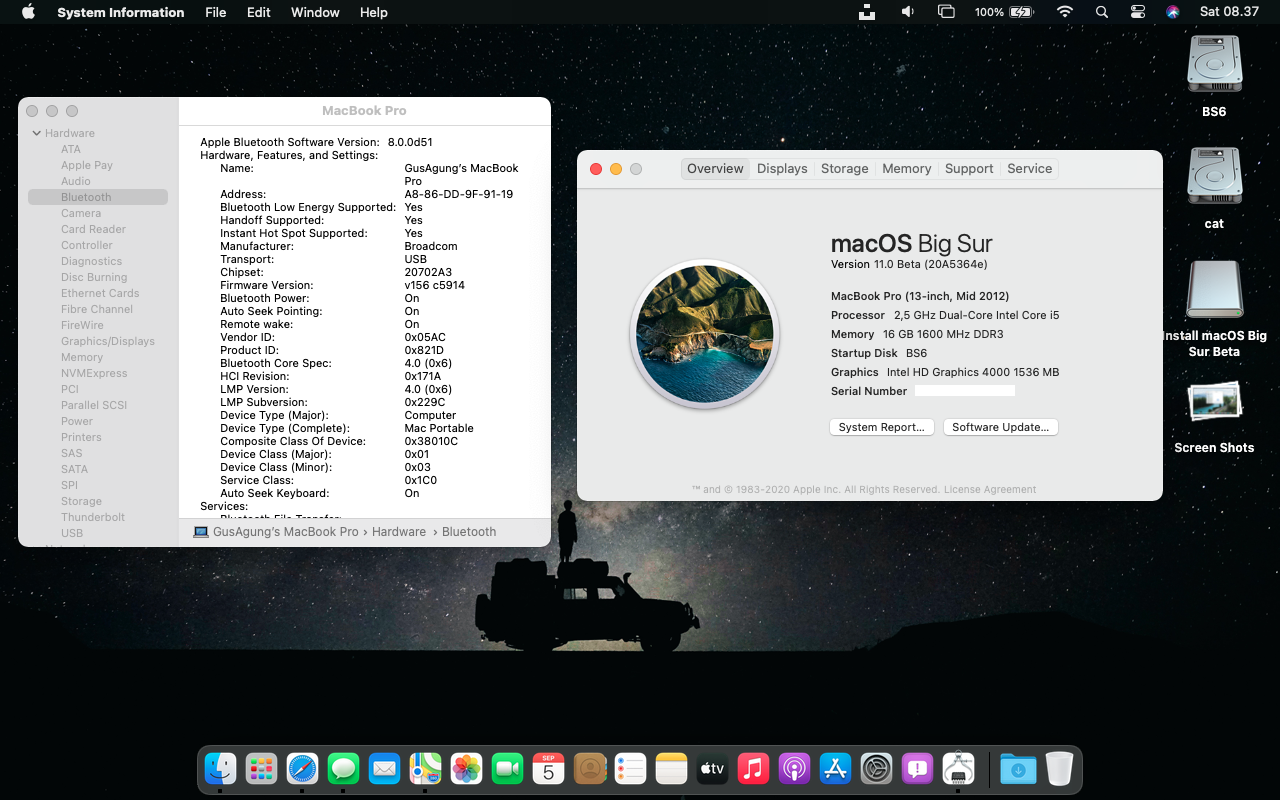Select Memory in hardware sidebar
Screen dimensions: 1280x800
pos(82,357)
